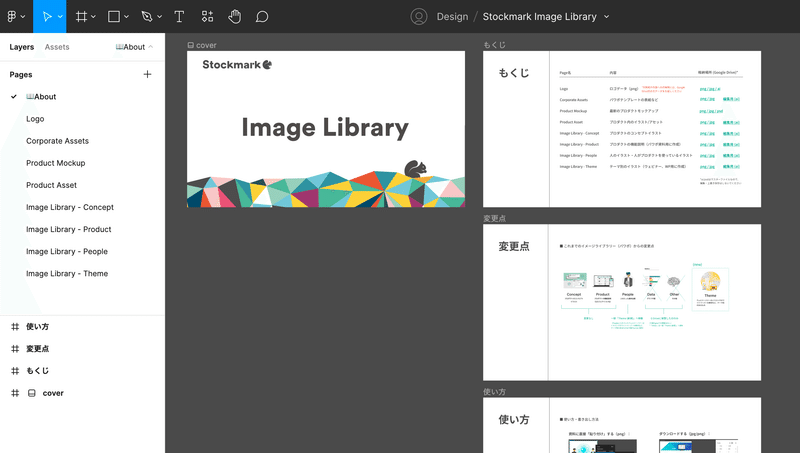This screenshot has height=453, width=800.
Task: Select the Hand tool
Action: 234,17
